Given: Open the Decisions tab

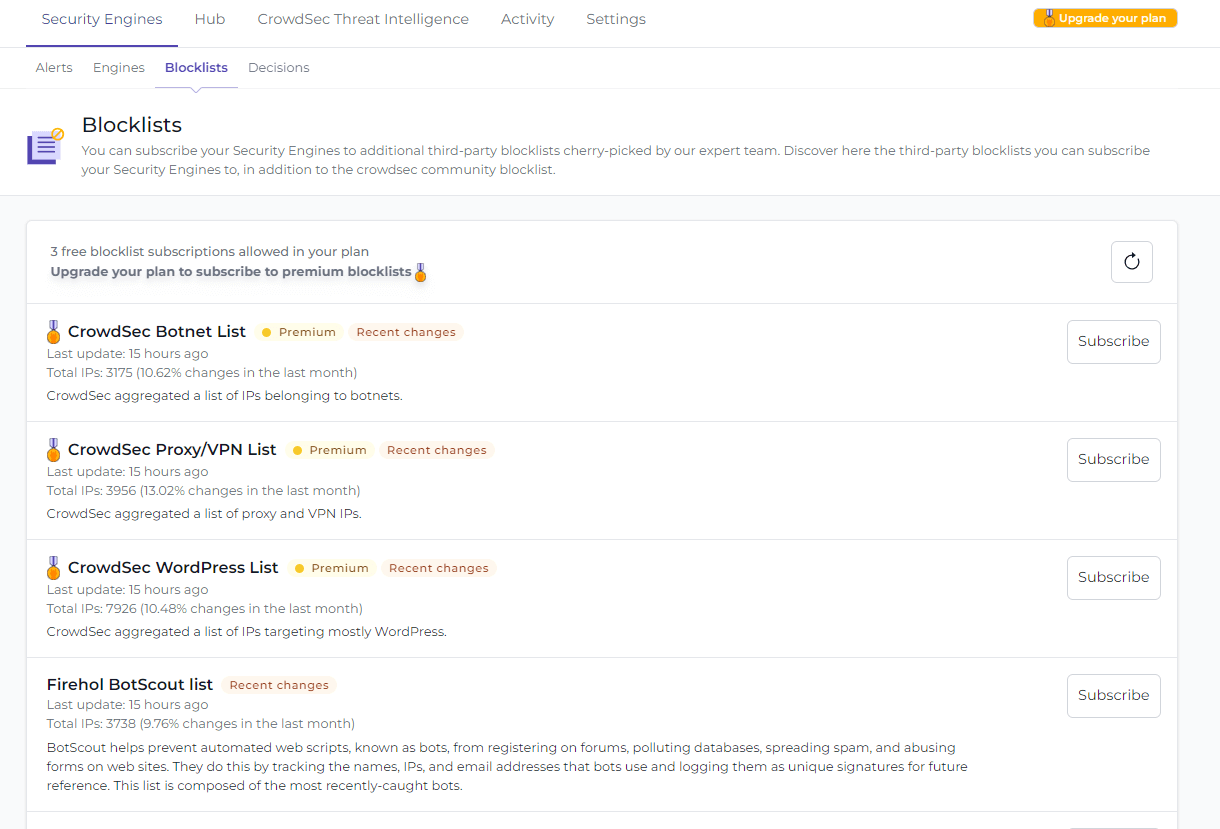Looking at the screenshot, I should click(x=278, y=67).
